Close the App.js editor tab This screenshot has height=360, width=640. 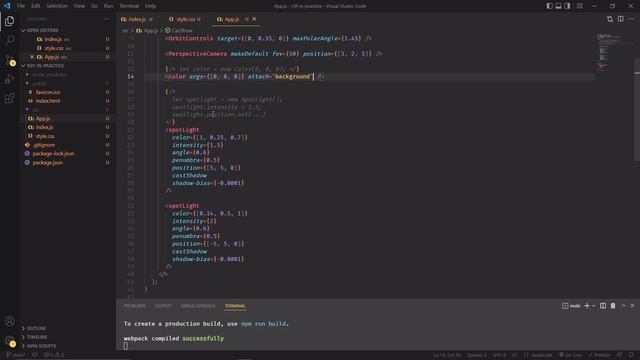254,19
